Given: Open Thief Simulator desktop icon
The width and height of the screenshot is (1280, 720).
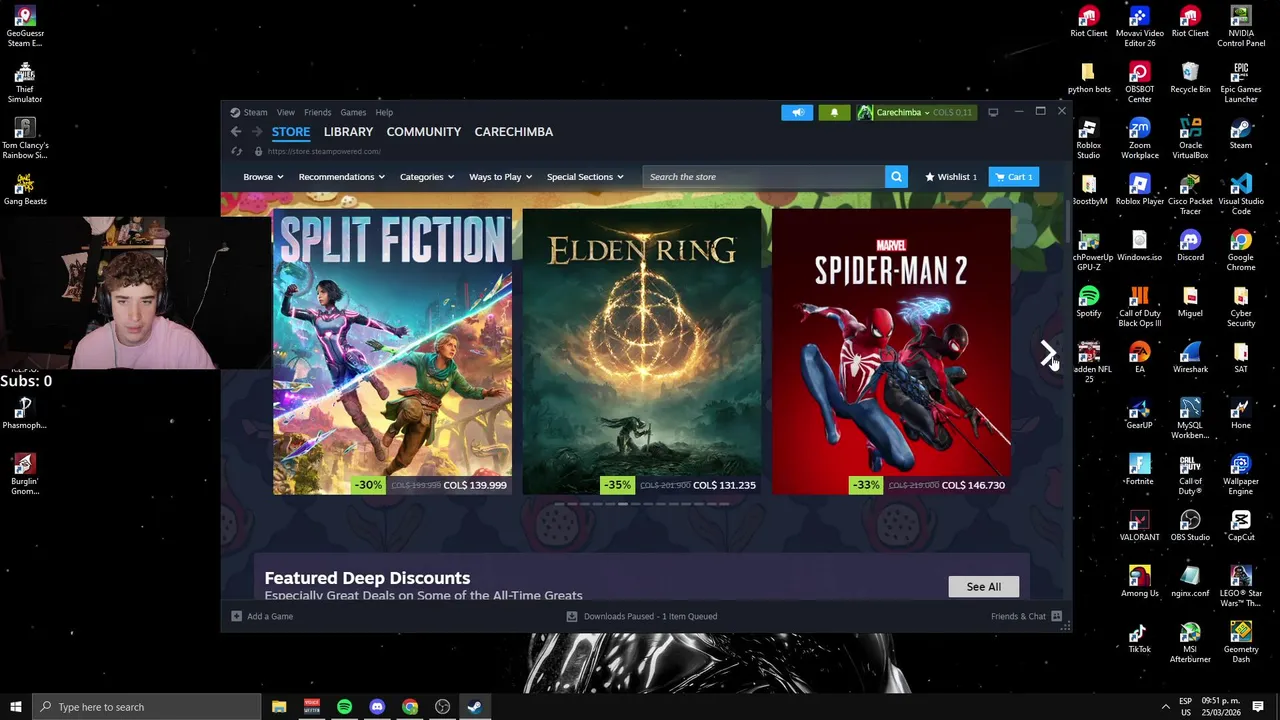Looking at the screenshot, I should [x=25, y=83].
